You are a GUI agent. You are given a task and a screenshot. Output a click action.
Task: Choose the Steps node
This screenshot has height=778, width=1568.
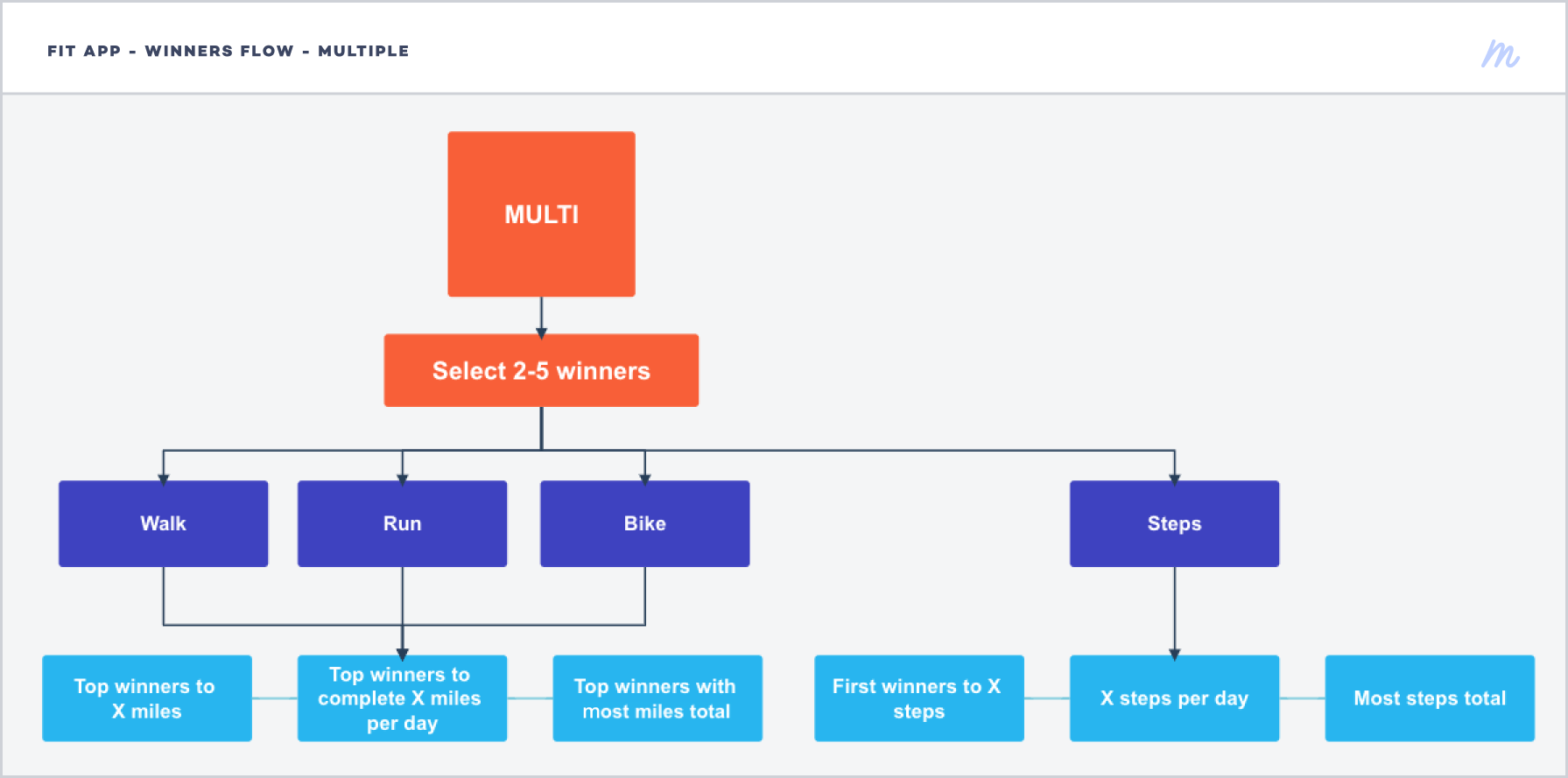click(x=1175, y=523)
